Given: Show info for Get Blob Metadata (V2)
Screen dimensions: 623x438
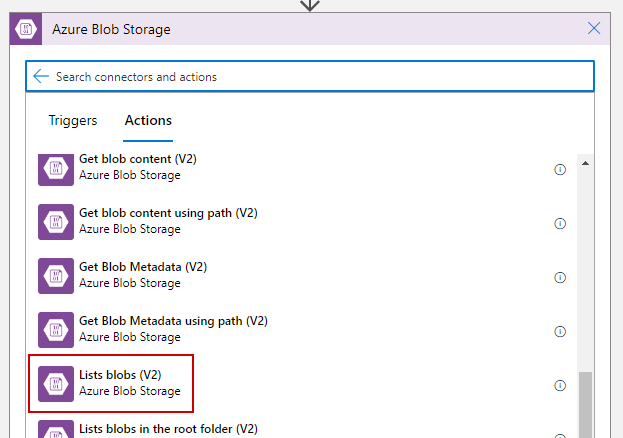Looking at the screenshot, I should (x=560, y=277).
